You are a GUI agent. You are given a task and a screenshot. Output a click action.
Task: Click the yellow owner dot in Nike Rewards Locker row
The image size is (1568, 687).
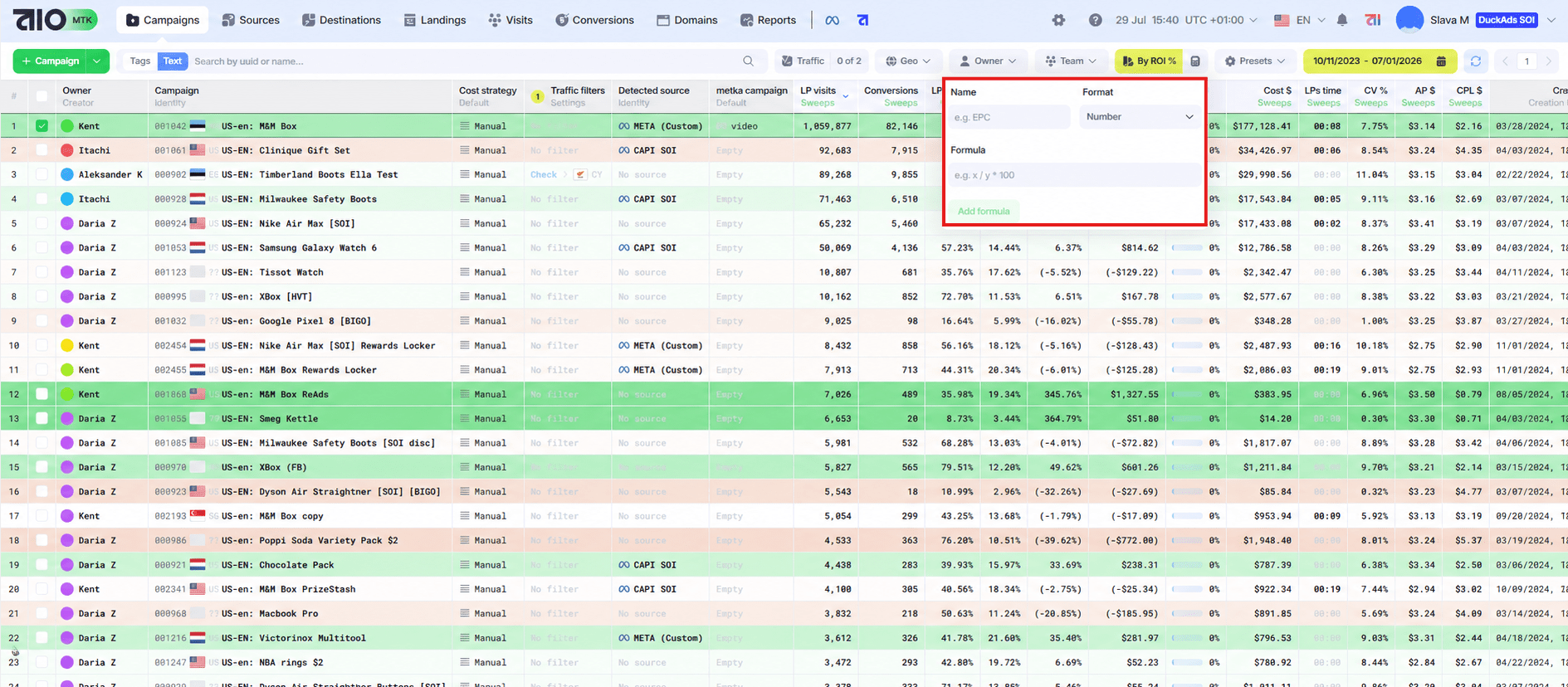[67, 345]
